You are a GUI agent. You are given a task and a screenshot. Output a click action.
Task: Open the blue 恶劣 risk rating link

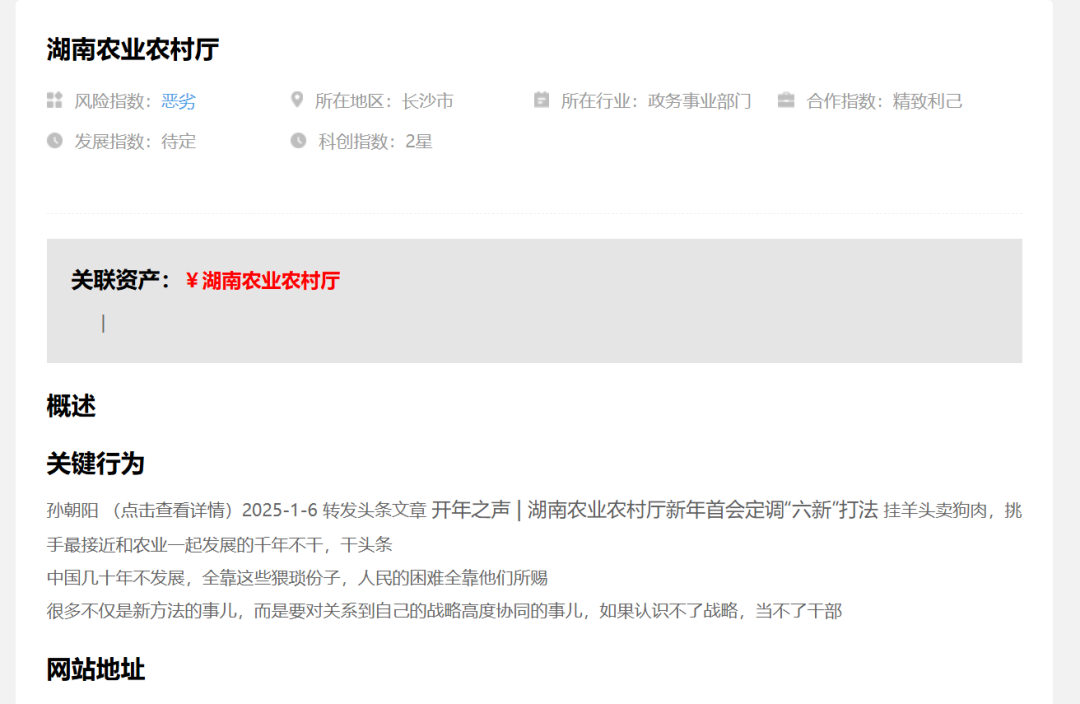click(178, 101)
